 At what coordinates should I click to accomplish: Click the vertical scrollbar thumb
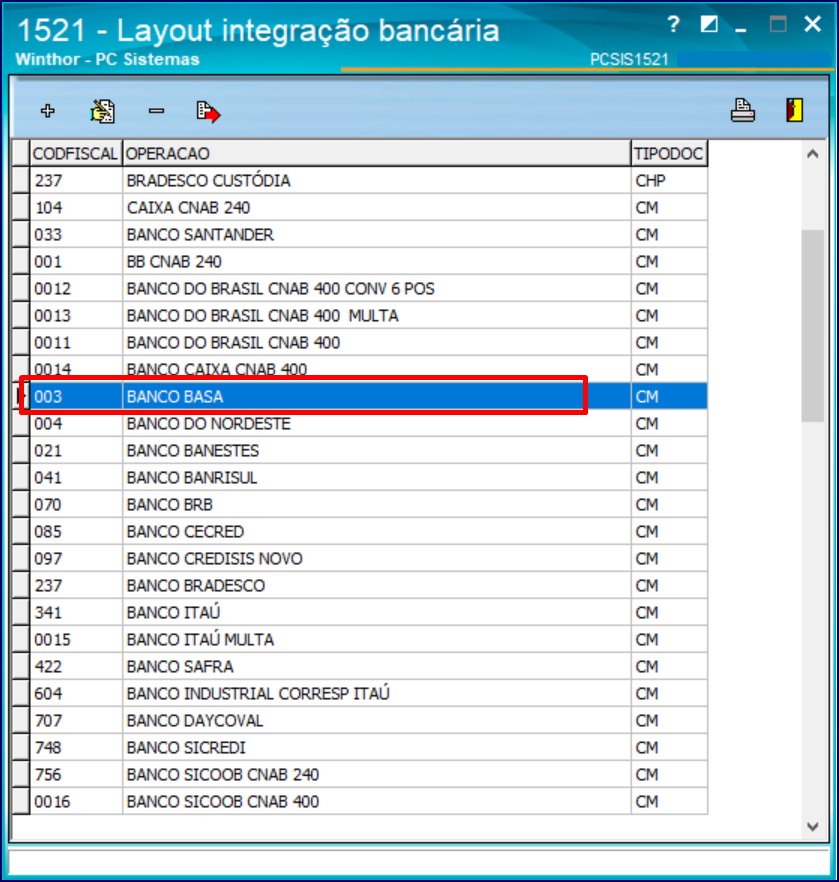[813, 326]
